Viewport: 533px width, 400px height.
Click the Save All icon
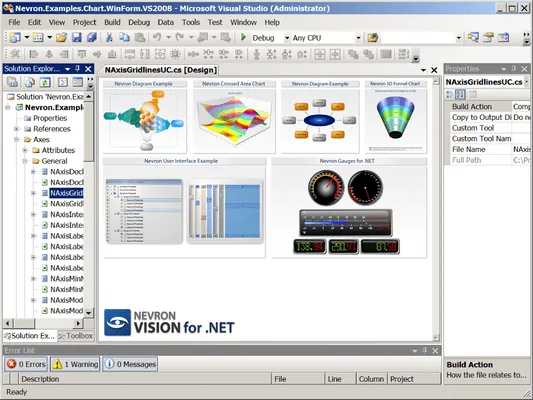[92, 37]
